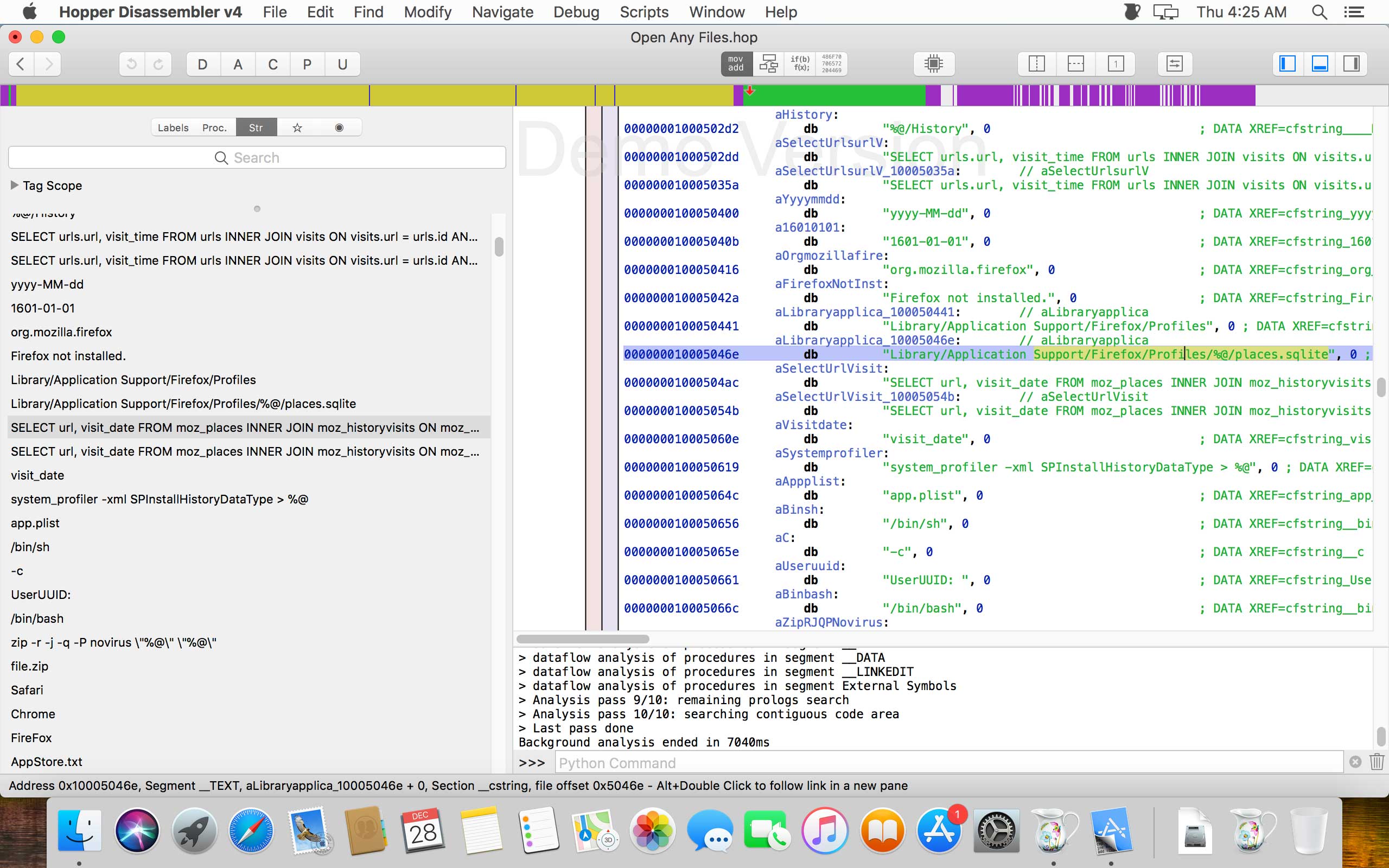Select 'org.mozilla.firefox' in strings list
The image size is (1389, 868).
tap(249, 332)
